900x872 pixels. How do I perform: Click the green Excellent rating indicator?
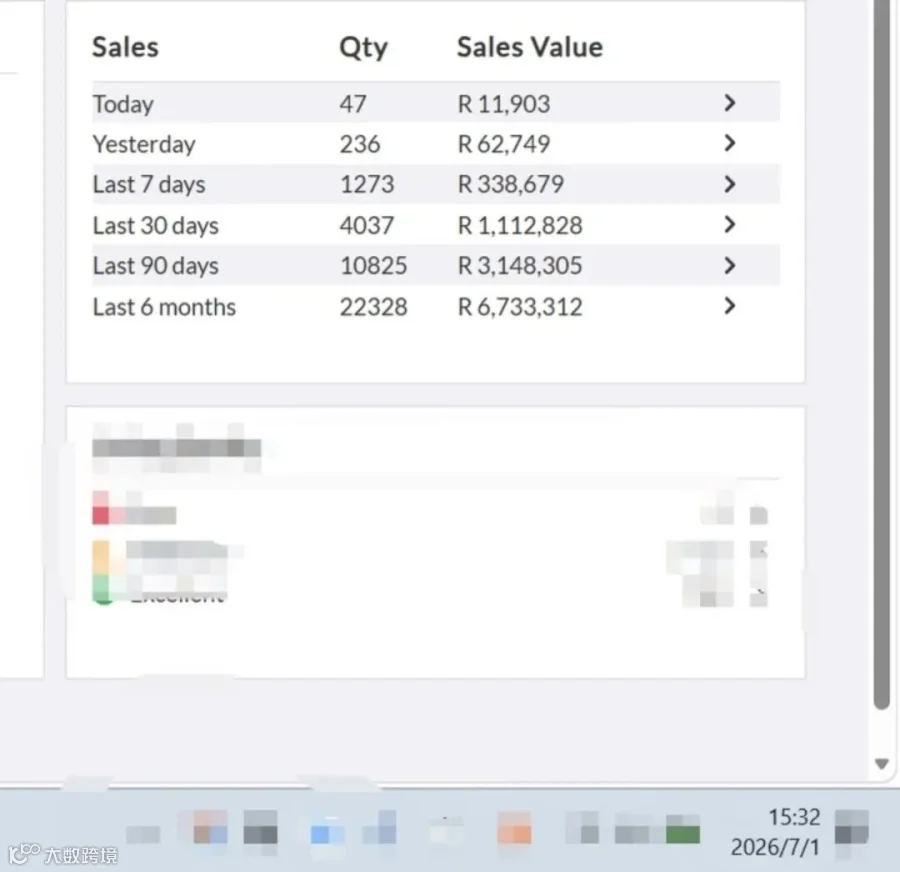102,590
